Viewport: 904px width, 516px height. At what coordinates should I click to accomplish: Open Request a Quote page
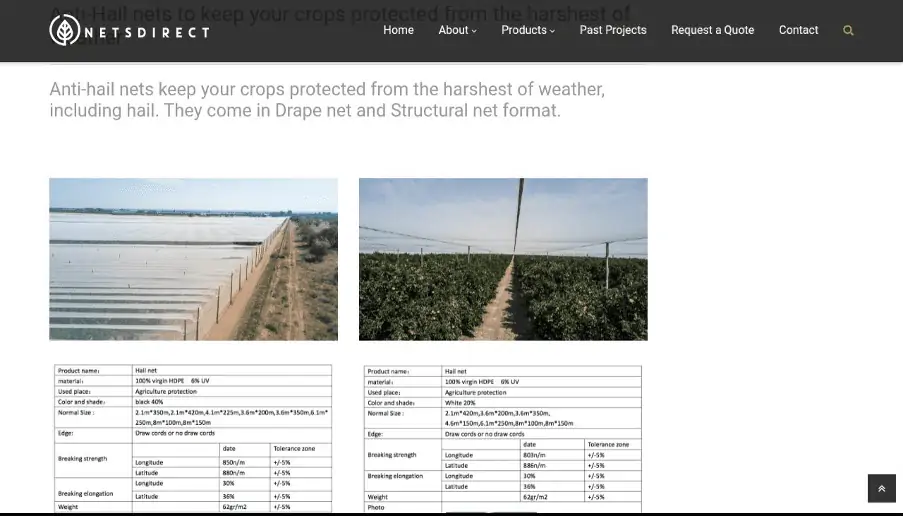712,30
